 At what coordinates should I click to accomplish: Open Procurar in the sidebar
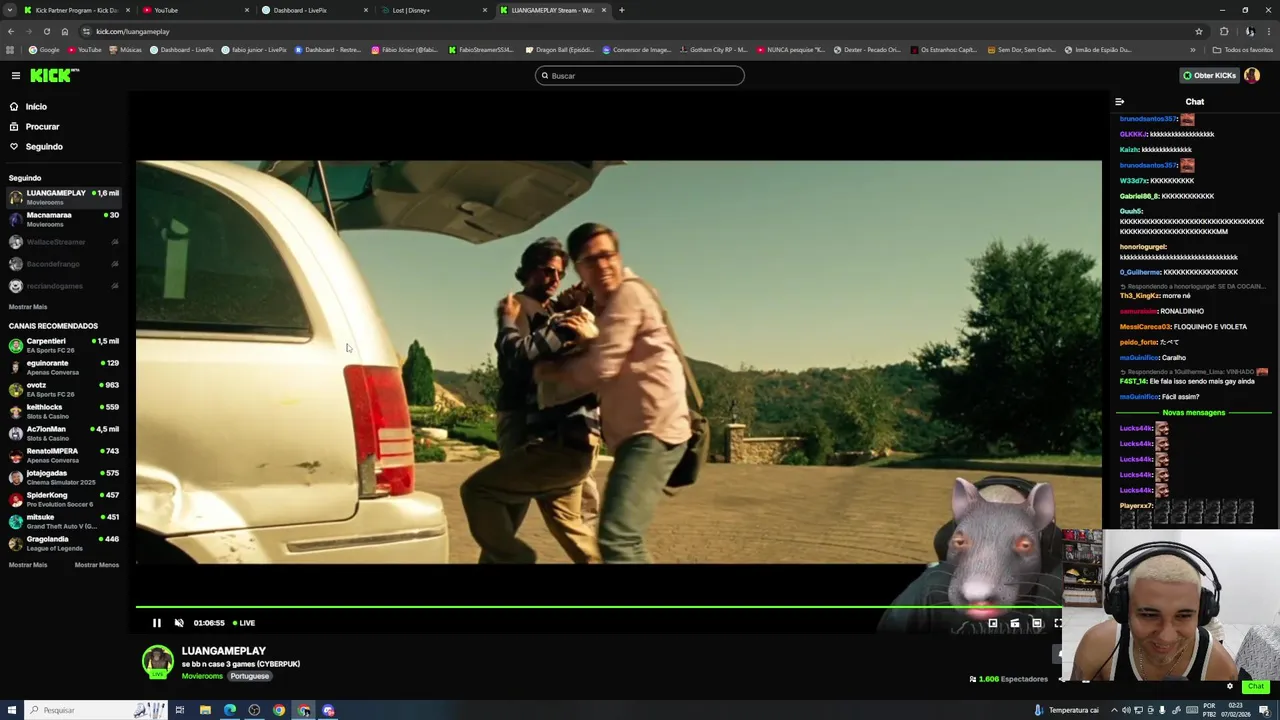[x=42, y=127]
